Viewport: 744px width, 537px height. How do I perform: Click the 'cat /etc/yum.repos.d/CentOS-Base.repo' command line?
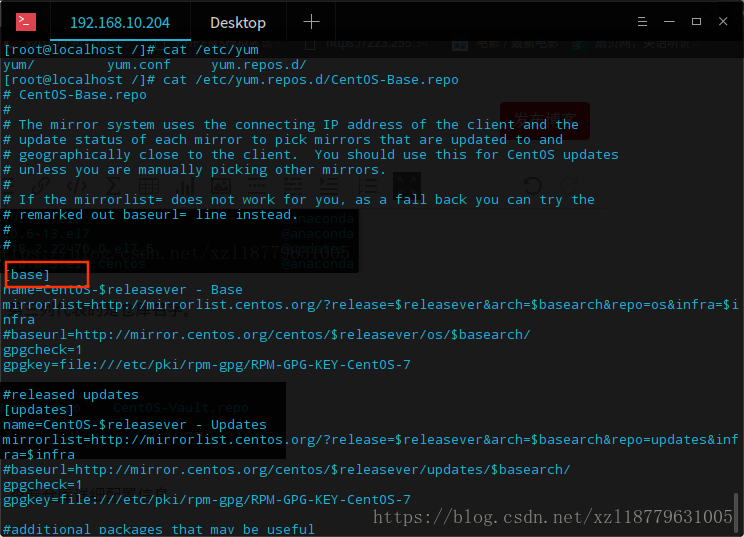[231, 80]
